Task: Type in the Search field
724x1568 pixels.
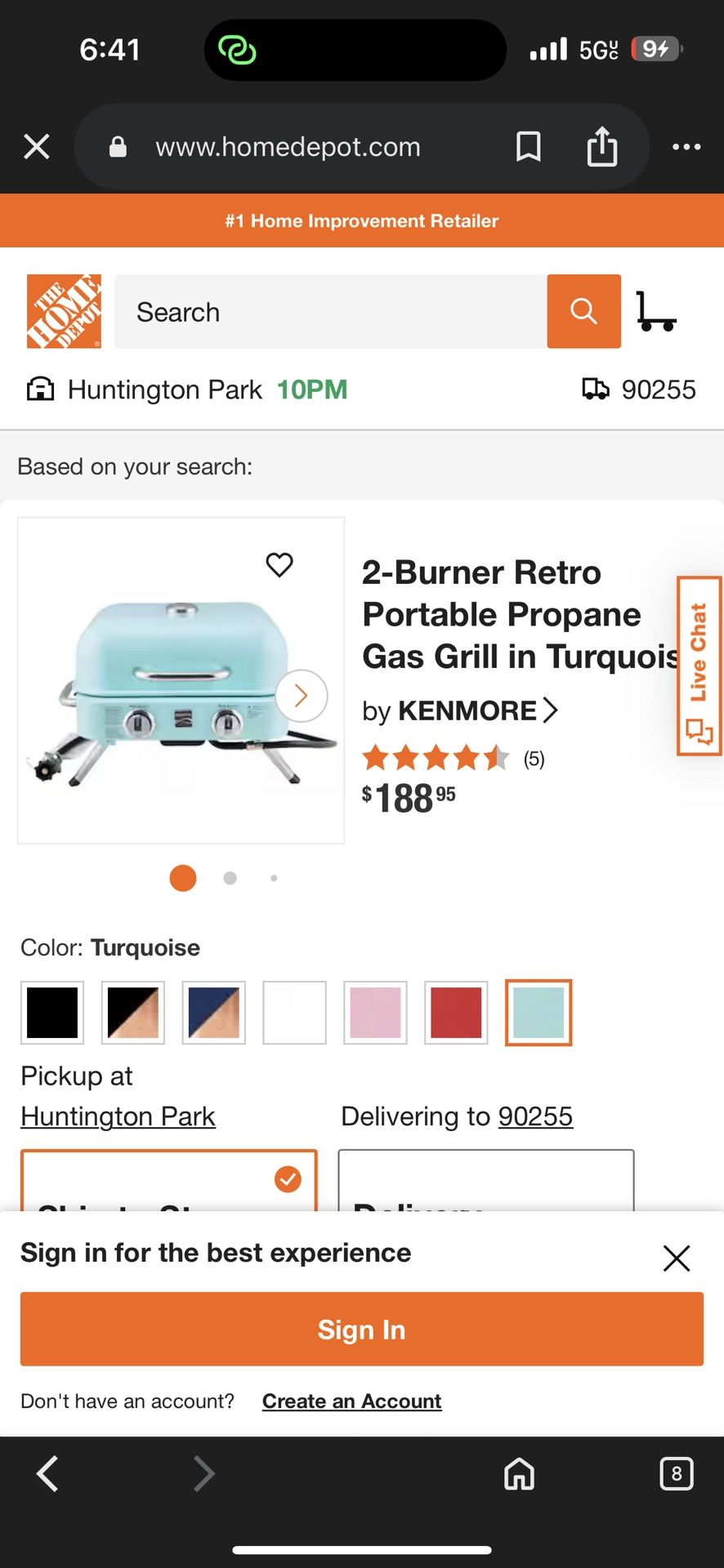Action: click(x=330, y=311)
